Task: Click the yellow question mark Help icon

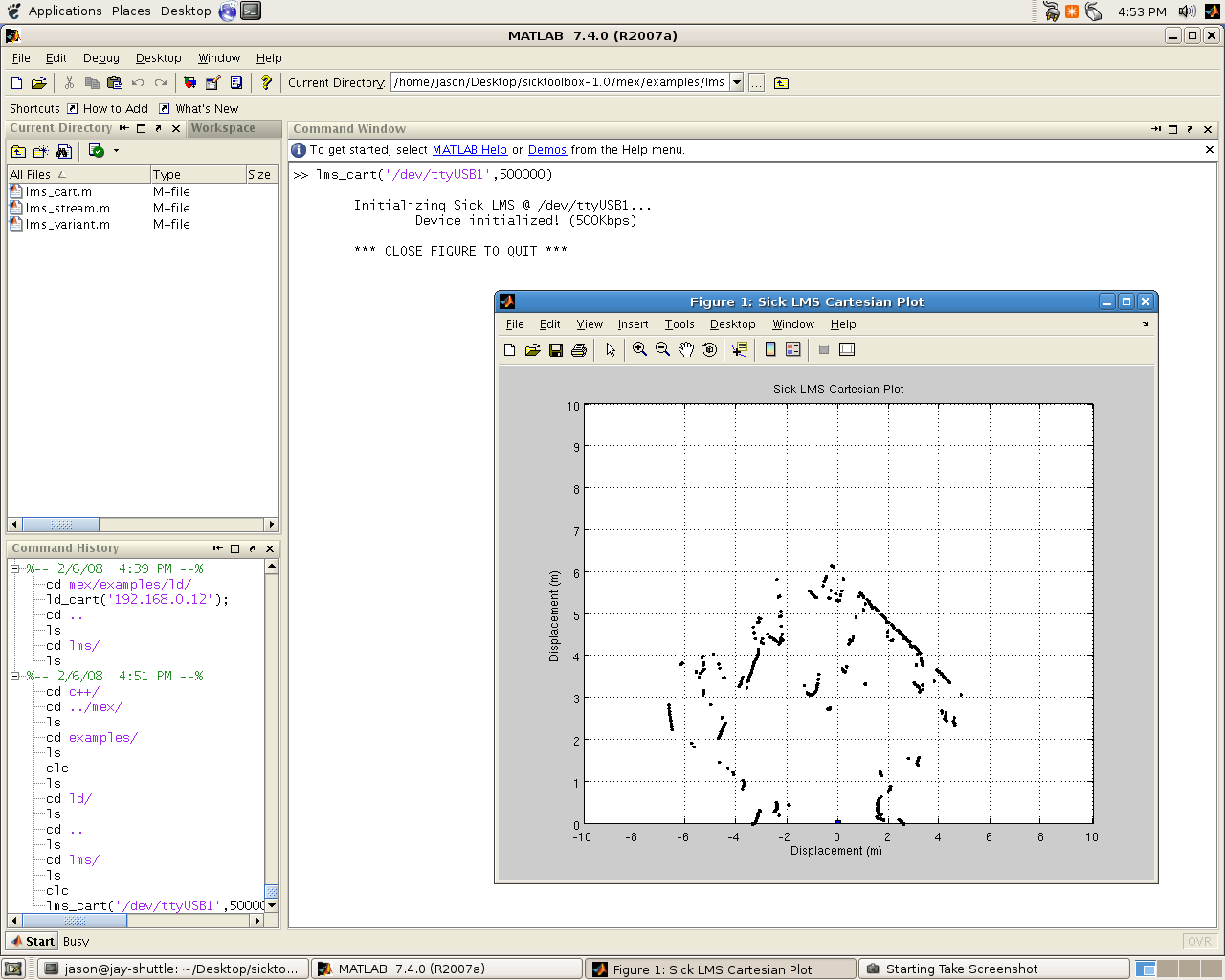Action: 266,83
